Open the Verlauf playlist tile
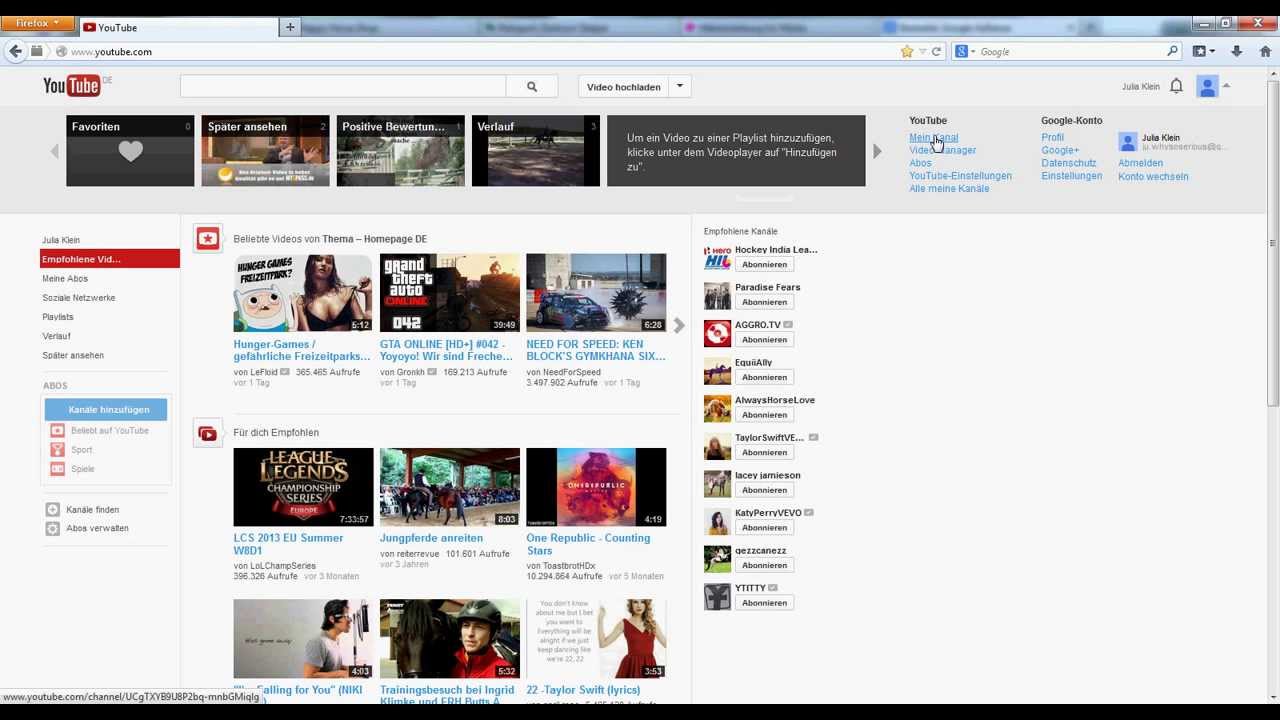 coord(536,151)
